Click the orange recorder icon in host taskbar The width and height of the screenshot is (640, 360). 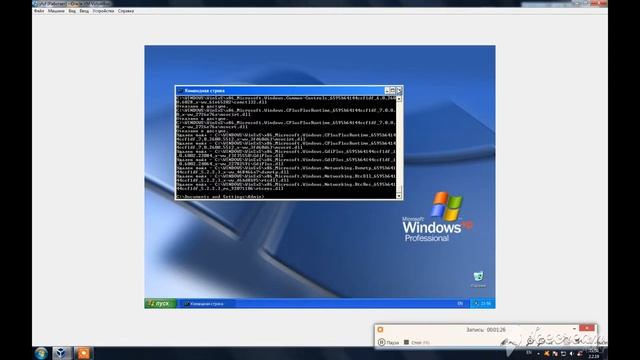pos(83,353)
